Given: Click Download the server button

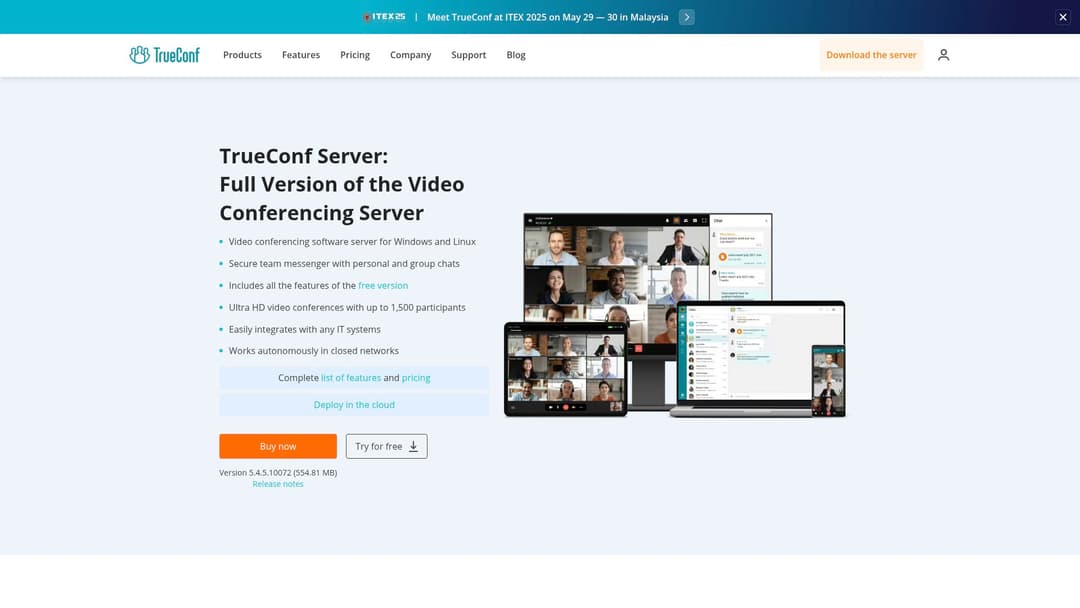Looking at the screenshot, I should click(871, 55).
